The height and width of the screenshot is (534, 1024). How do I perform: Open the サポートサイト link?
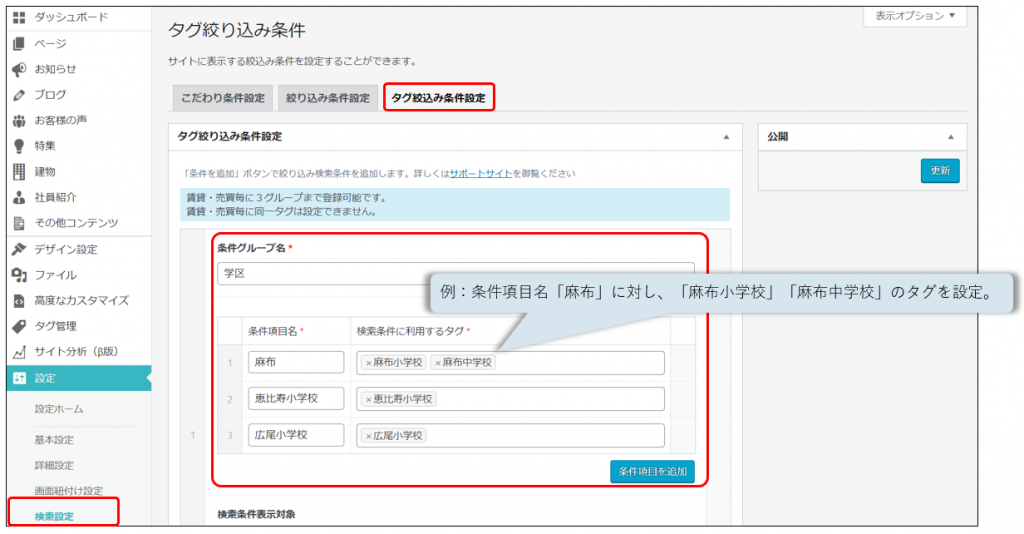coord(480,173)
